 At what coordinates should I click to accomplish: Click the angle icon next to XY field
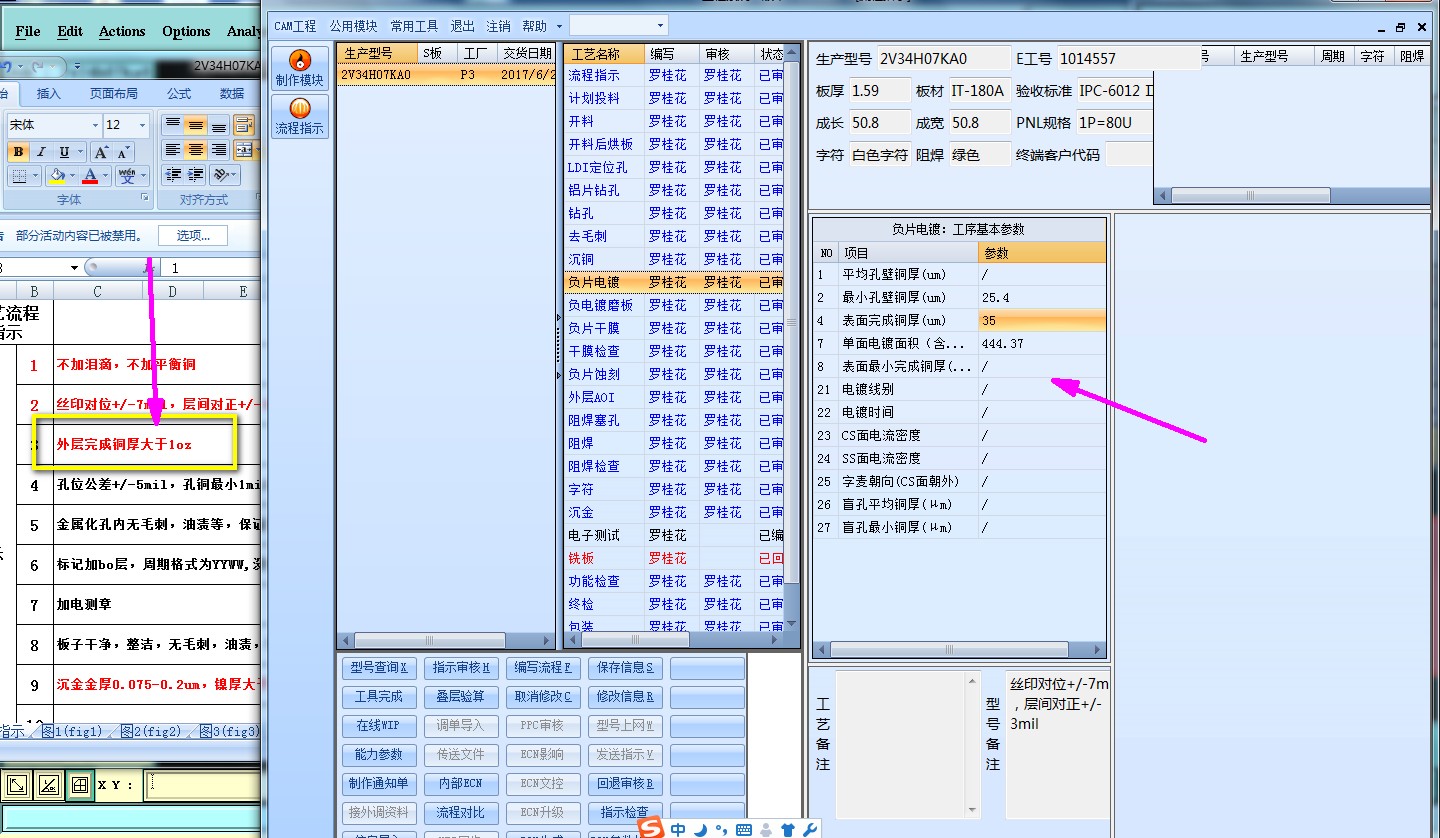click(48, 786)
